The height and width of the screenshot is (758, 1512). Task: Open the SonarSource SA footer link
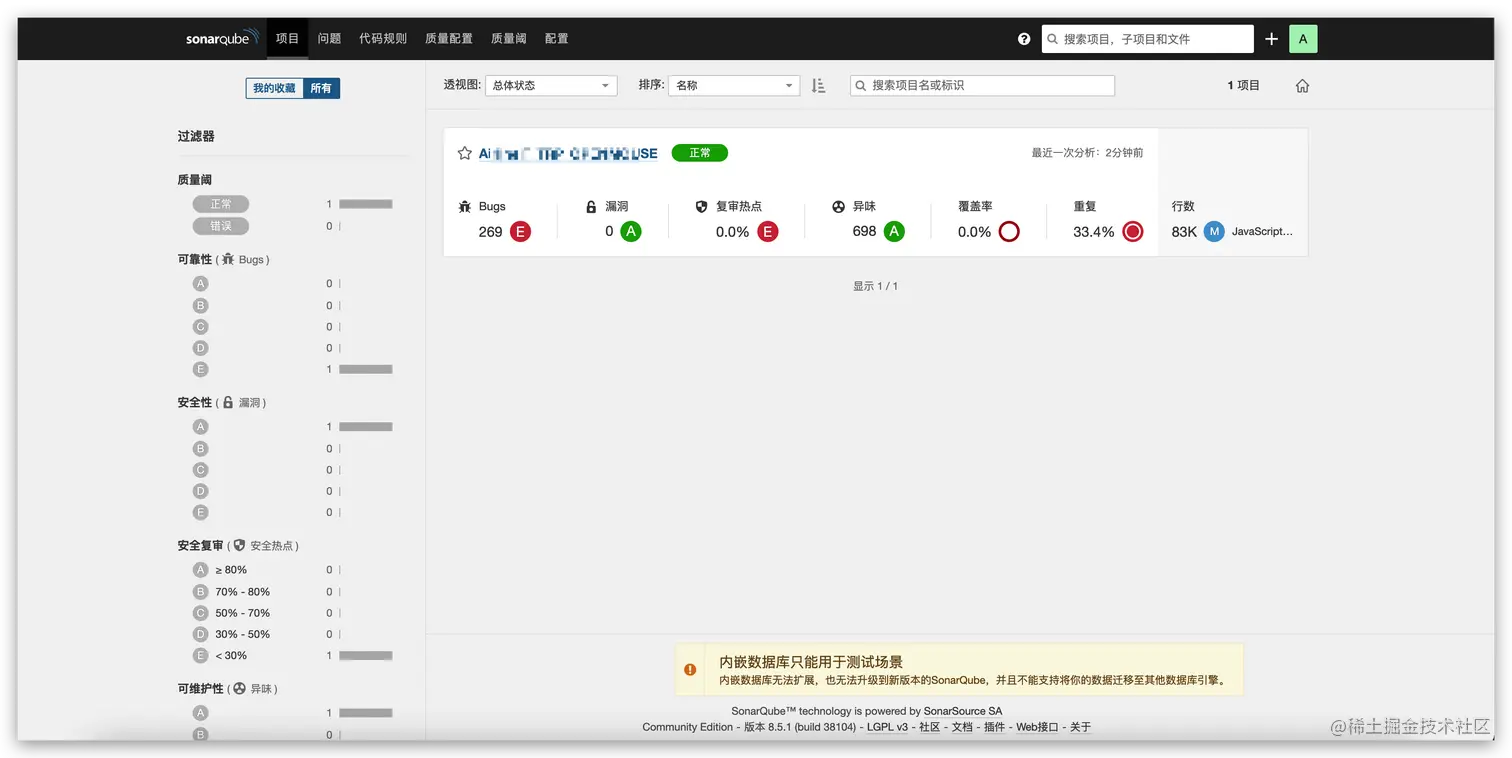click(962, 711)
